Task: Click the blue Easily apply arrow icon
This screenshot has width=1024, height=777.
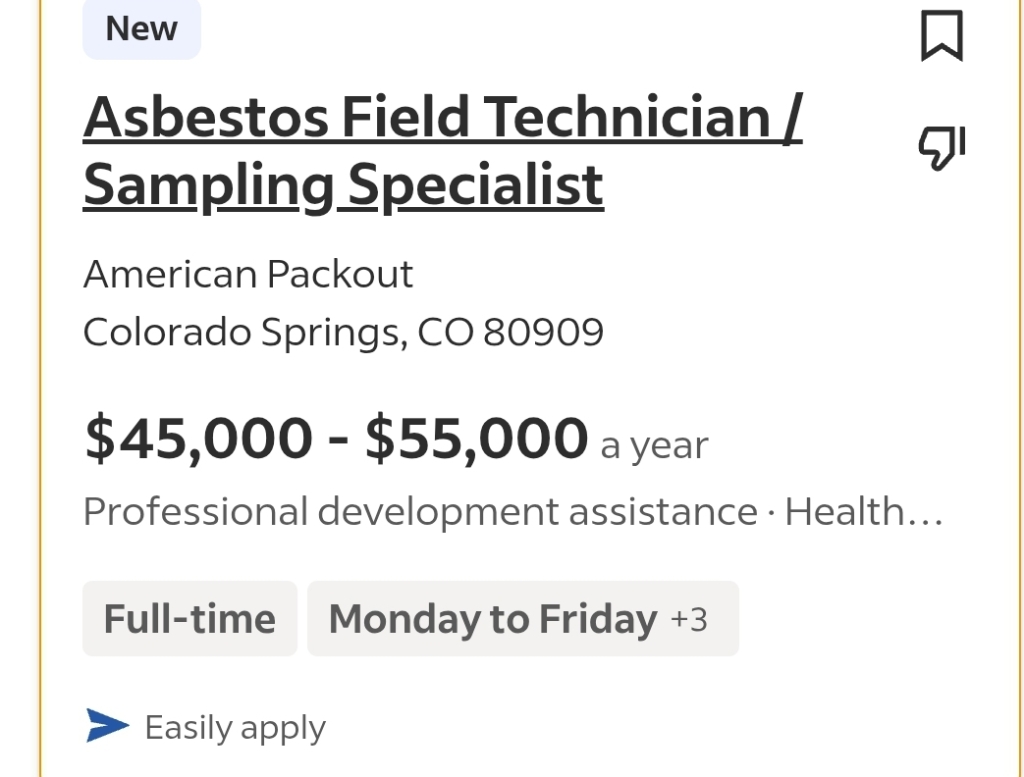Action: (x=107, y=725)
